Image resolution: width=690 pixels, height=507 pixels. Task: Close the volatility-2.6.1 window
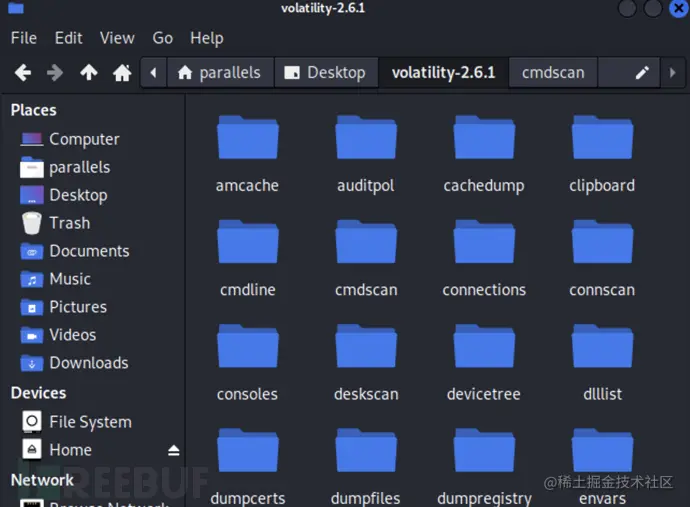point(679,8)
